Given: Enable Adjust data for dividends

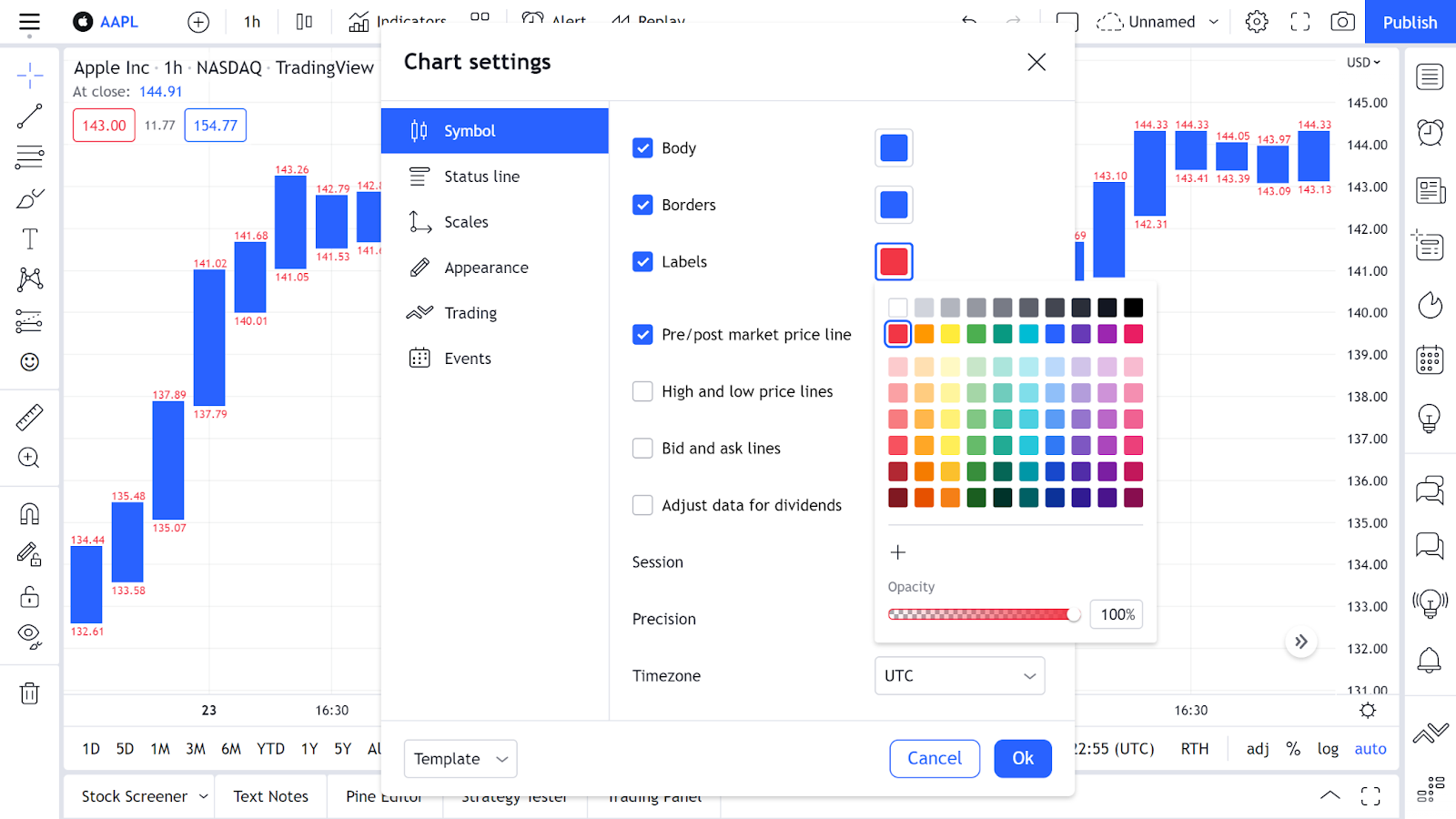Looking at the screenshot, I should 642,505.
